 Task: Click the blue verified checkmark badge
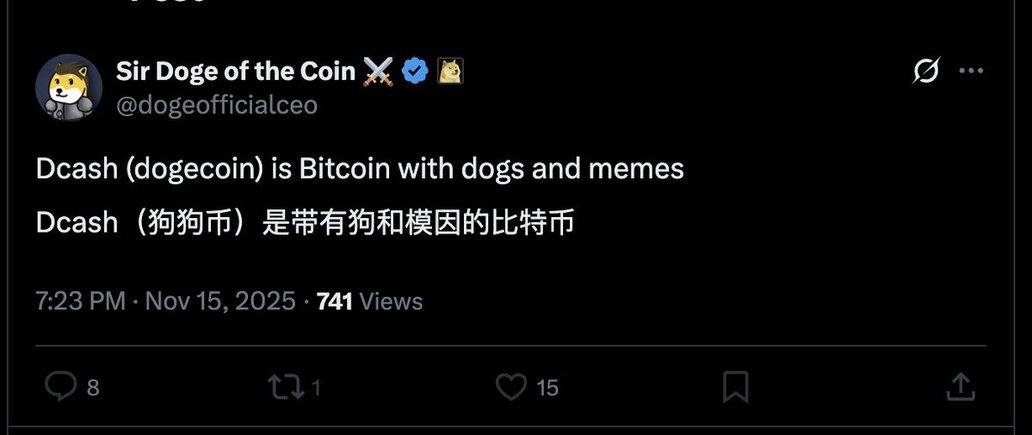point(415,71)
